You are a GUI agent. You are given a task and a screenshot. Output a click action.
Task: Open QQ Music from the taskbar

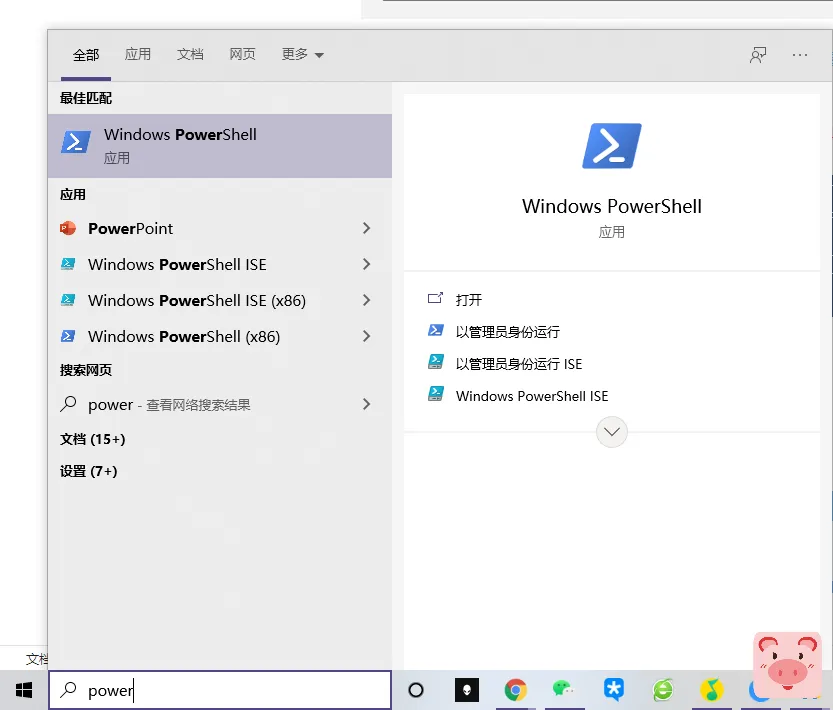point(712,690)
